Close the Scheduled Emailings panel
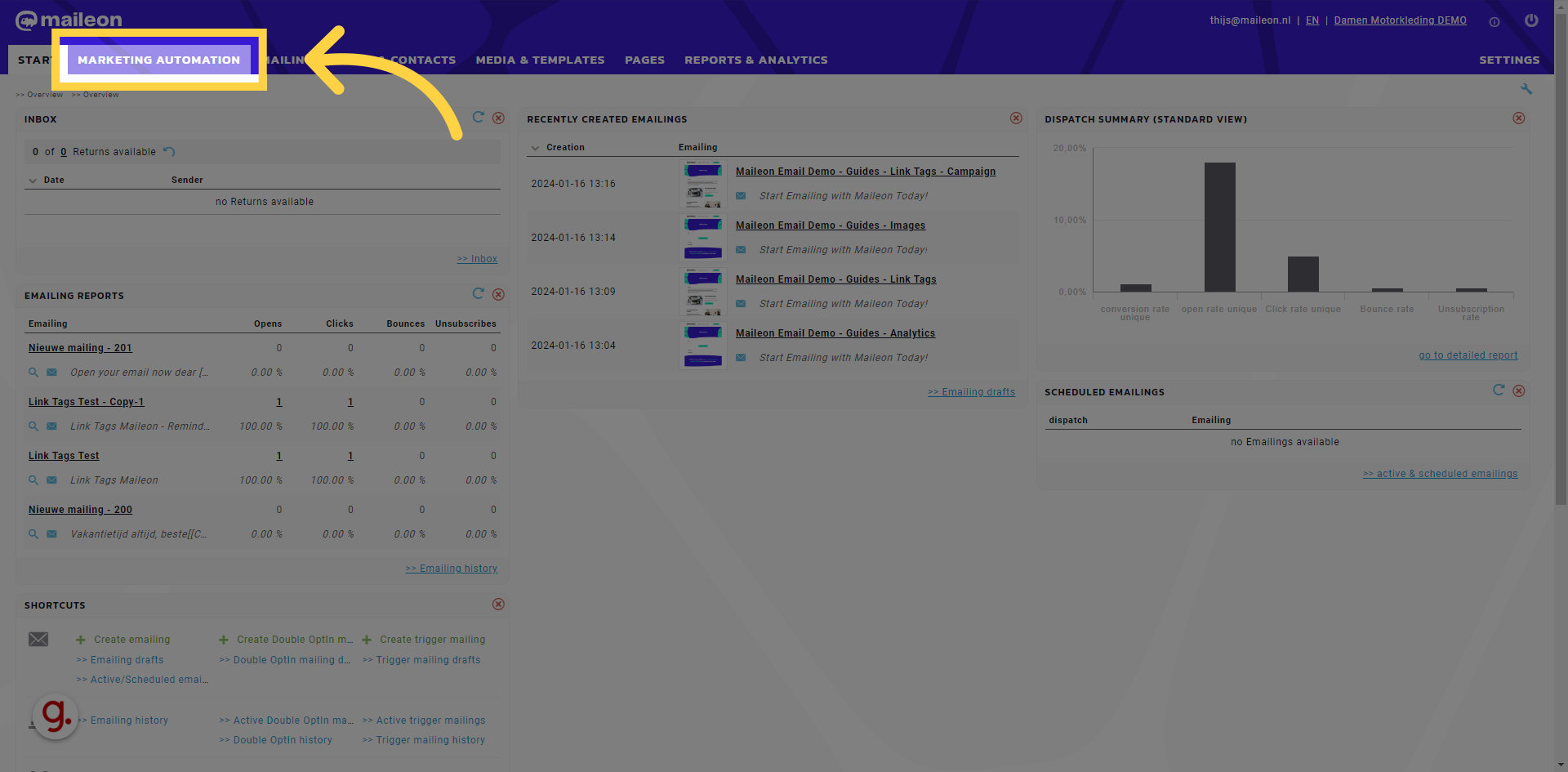 coord(1519,390)
